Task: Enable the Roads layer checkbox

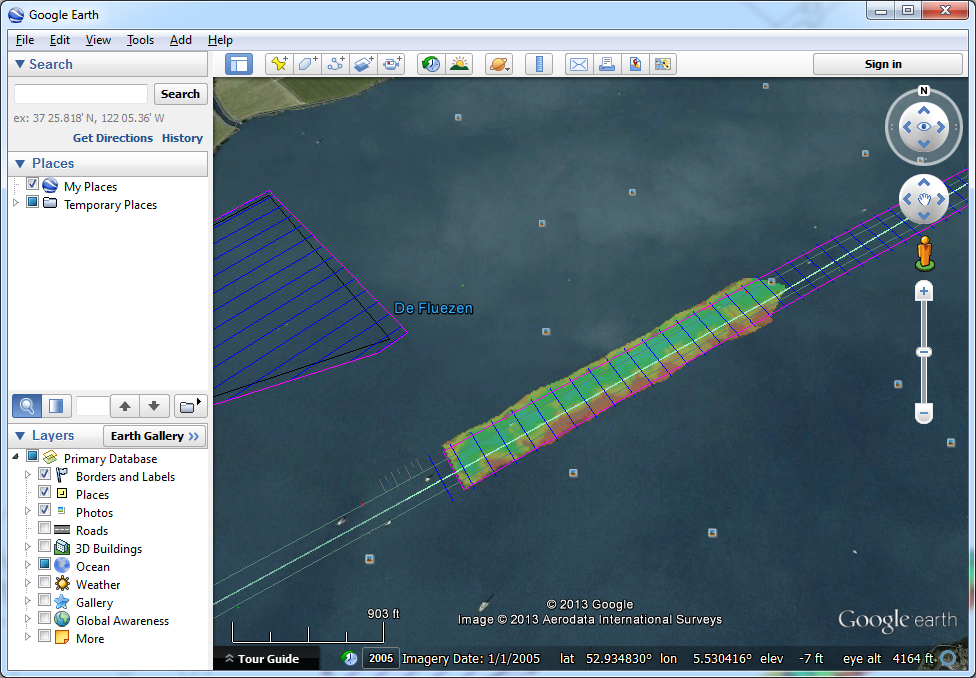Action: tap(44, 529)
